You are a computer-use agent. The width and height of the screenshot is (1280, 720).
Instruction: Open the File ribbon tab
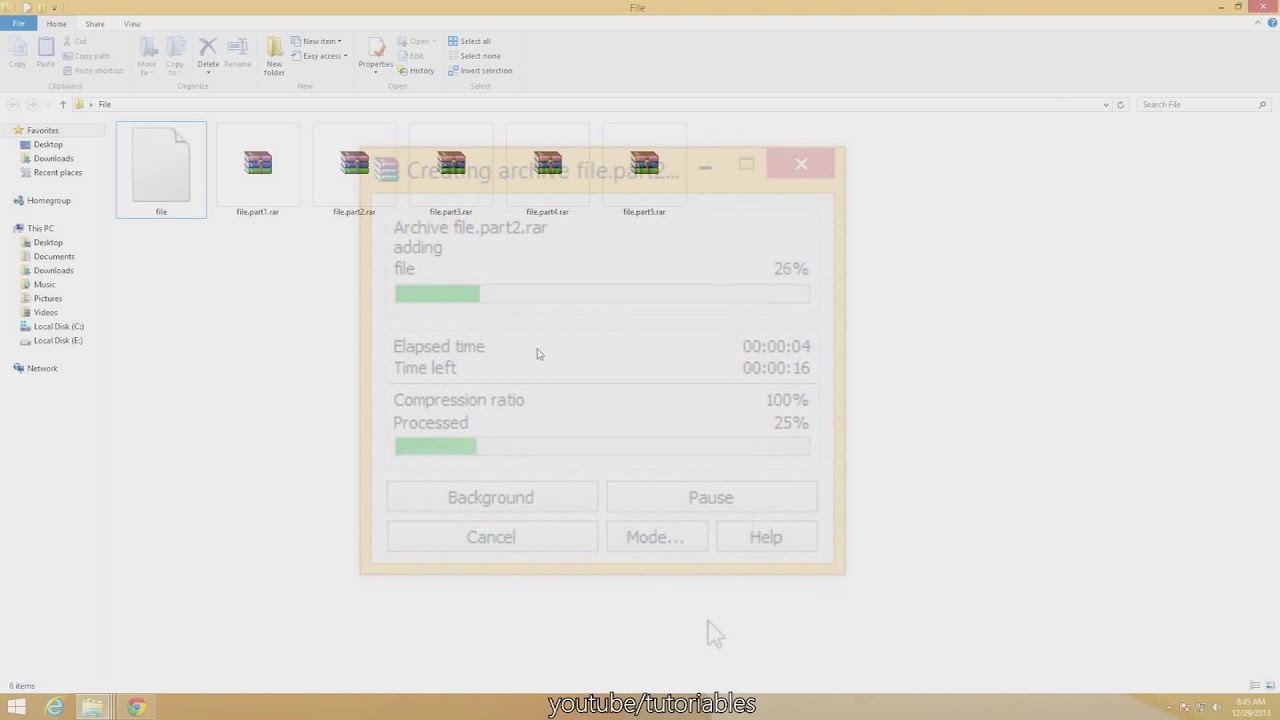tap(19, 23)
